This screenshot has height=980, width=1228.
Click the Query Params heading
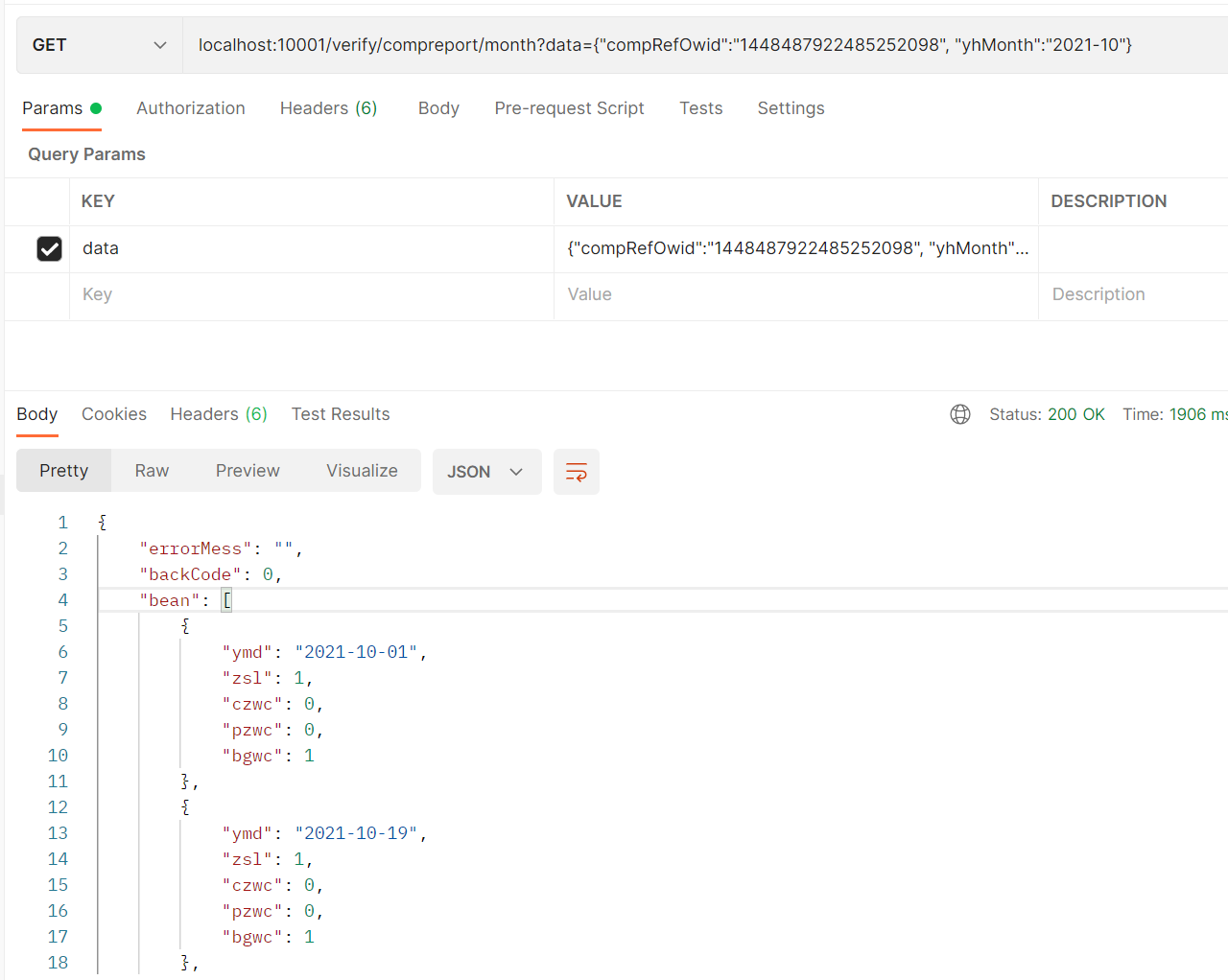click(x=86, y=154)
